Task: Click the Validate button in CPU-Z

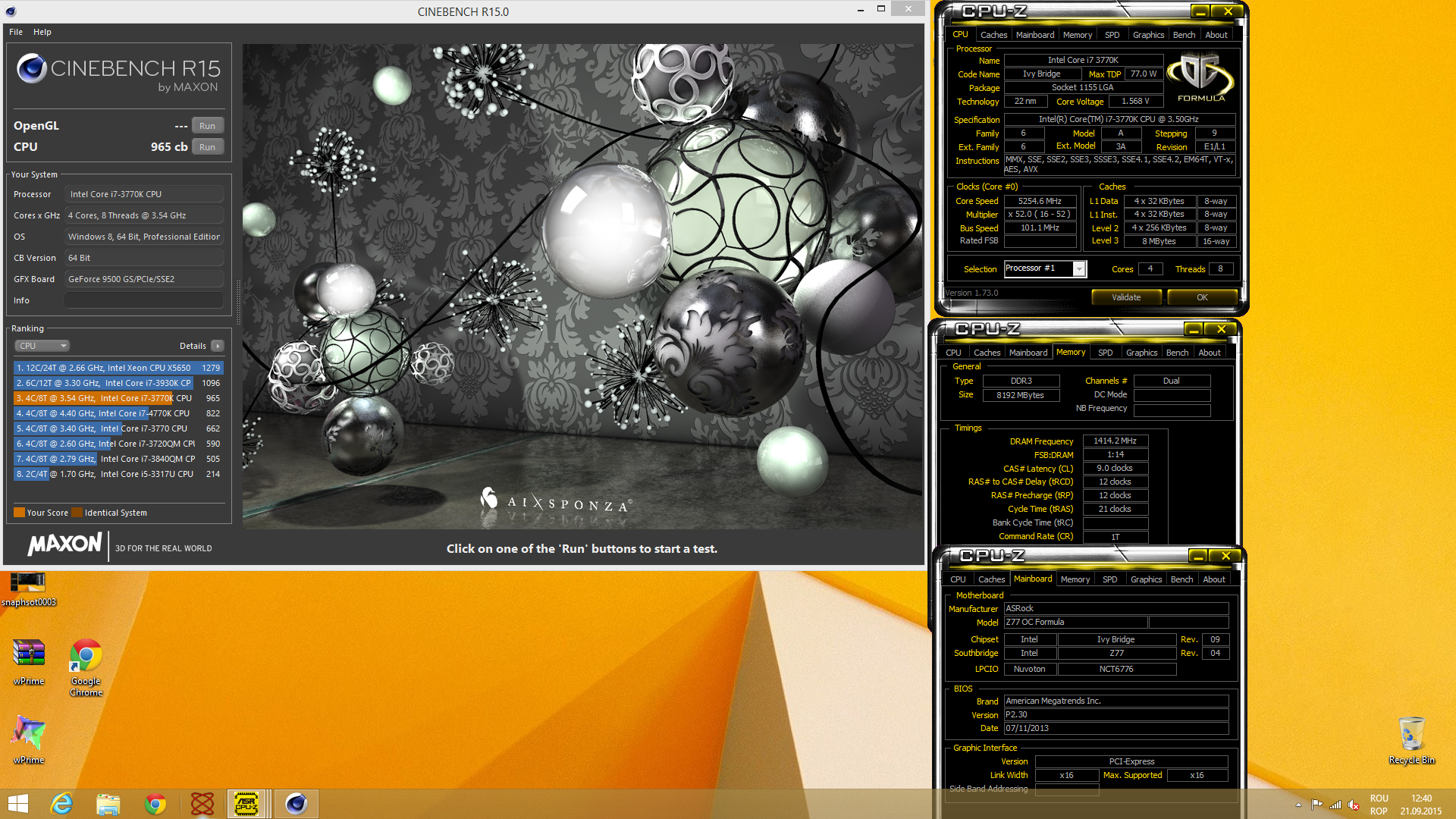Action: click(1126, 297)
